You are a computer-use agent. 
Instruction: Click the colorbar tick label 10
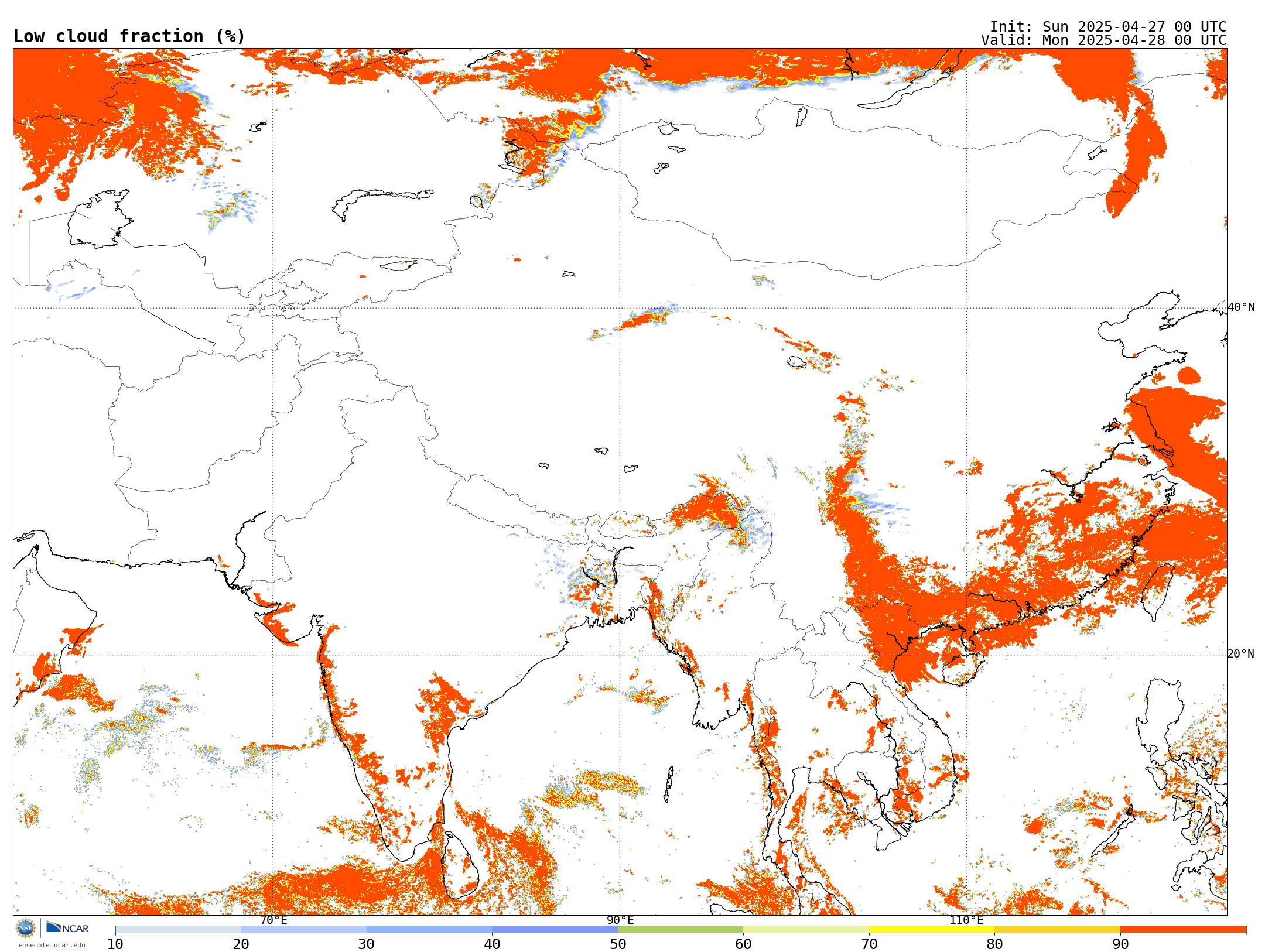coord(115,944)
